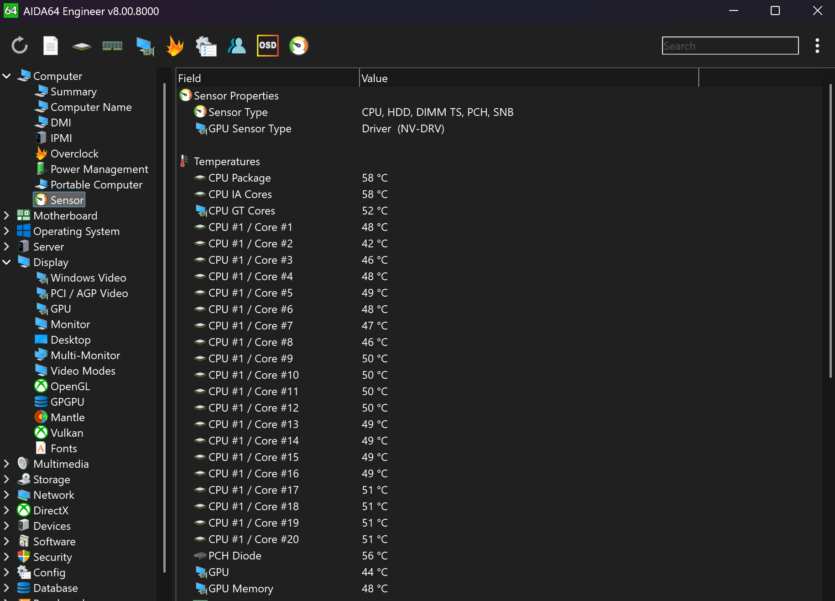Expand the Operating System node
This screenshot has width=835, height=601.
[x=6, y=231]
